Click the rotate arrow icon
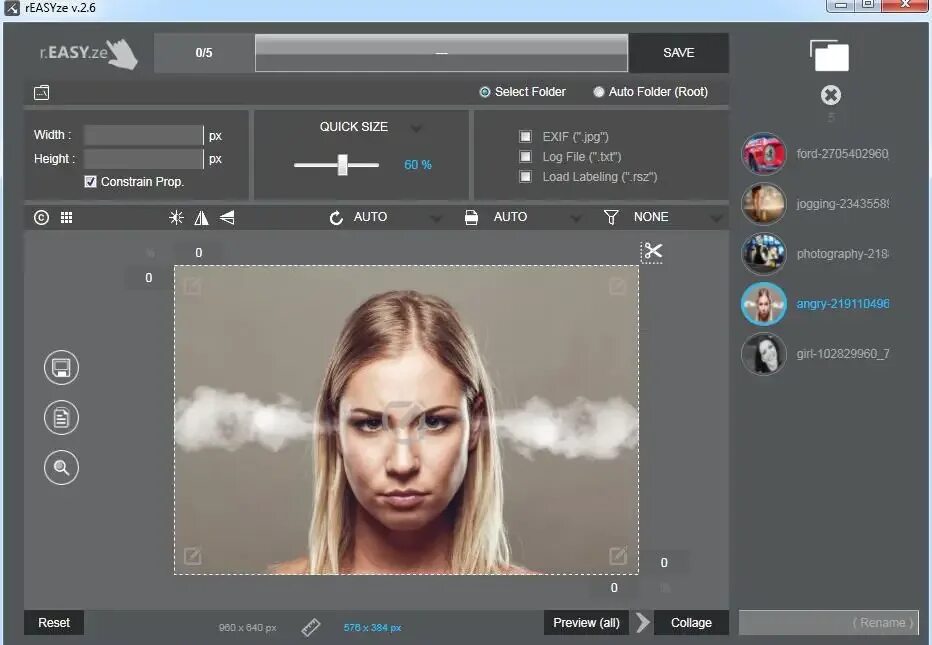Viewport: 932px width, 645px height. (x=336, y=218)
